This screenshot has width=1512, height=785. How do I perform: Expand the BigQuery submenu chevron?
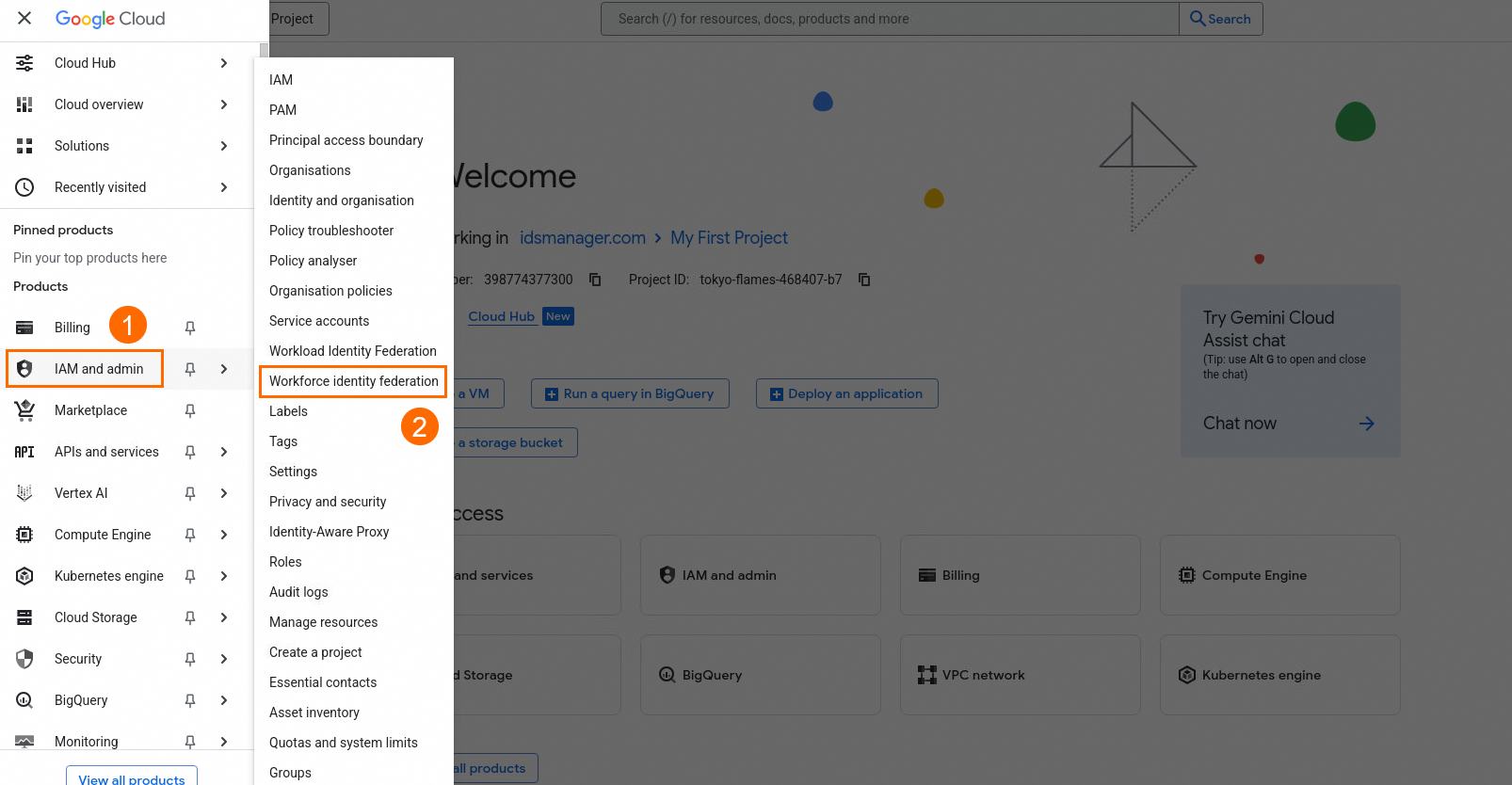coord(224,700)
